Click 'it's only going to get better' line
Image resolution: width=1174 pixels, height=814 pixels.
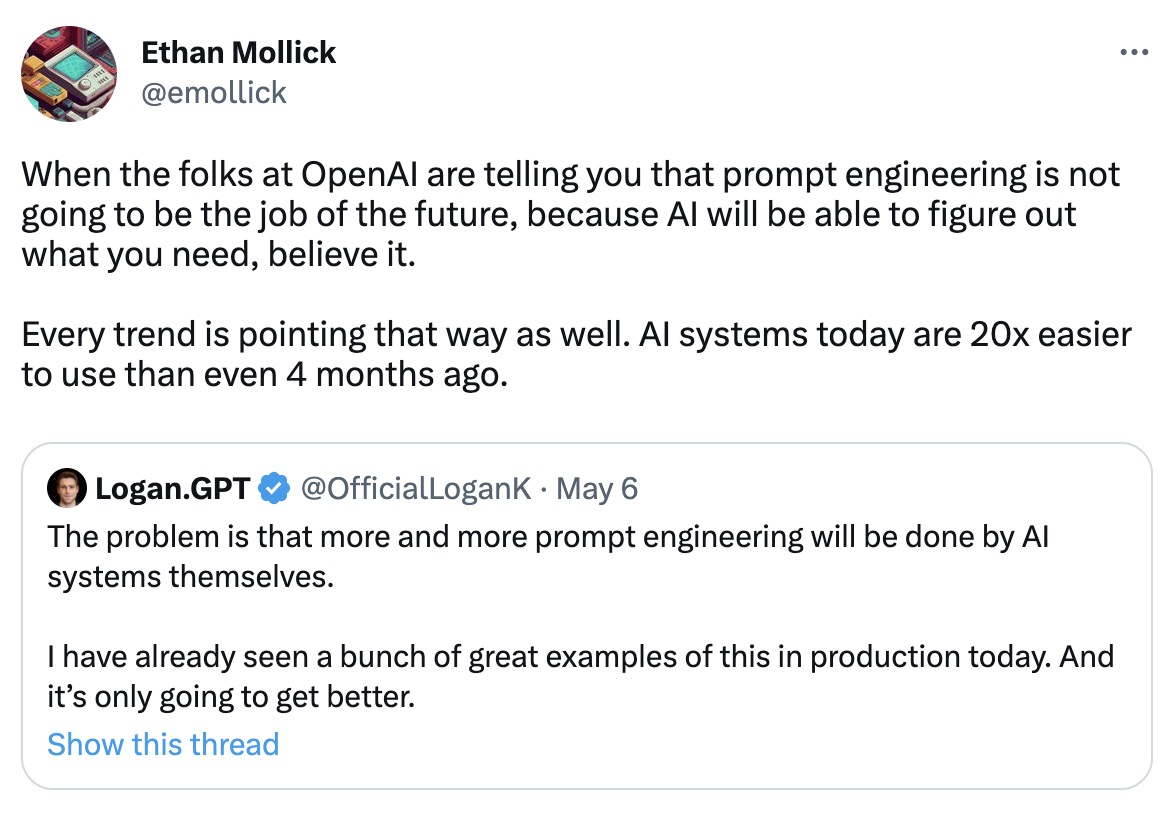coord(230,697)
